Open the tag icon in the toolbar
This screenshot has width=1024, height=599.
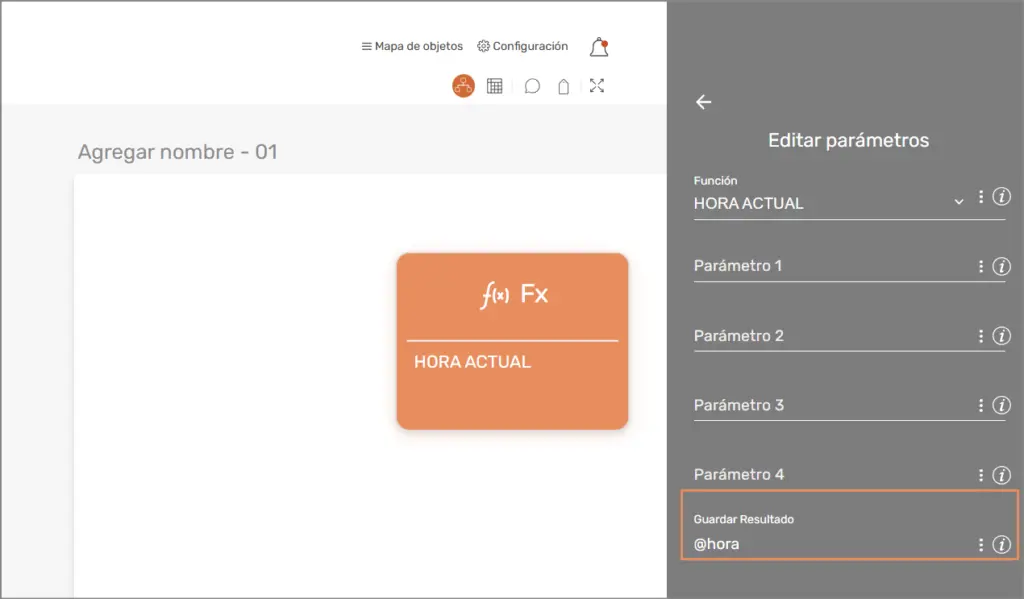click(564, 87)
